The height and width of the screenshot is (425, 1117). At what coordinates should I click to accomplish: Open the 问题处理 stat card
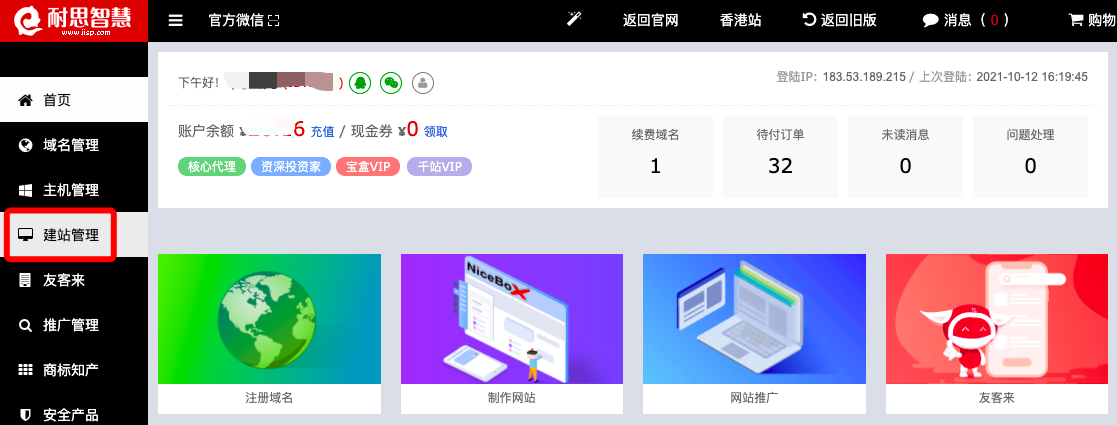pyautogui.click(x=1030, y=157)
